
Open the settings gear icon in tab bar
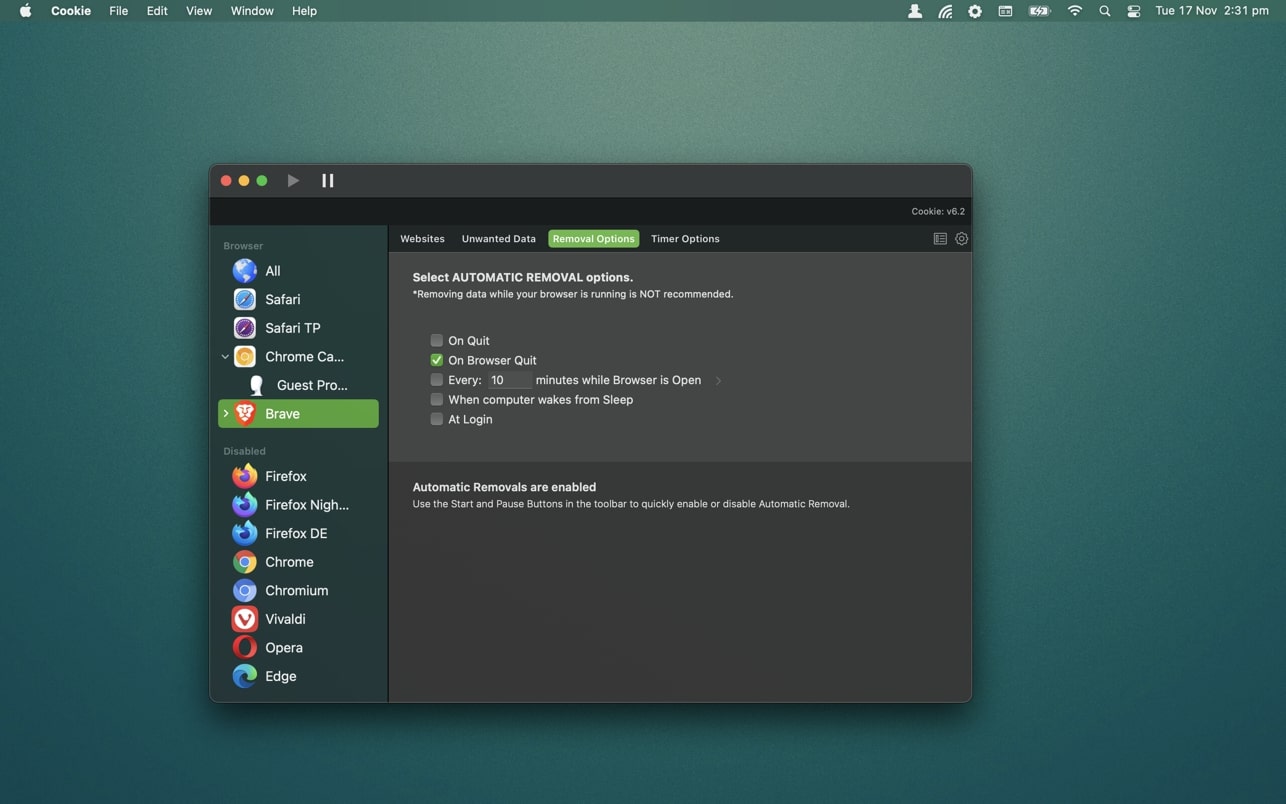[x=961, y=239]
